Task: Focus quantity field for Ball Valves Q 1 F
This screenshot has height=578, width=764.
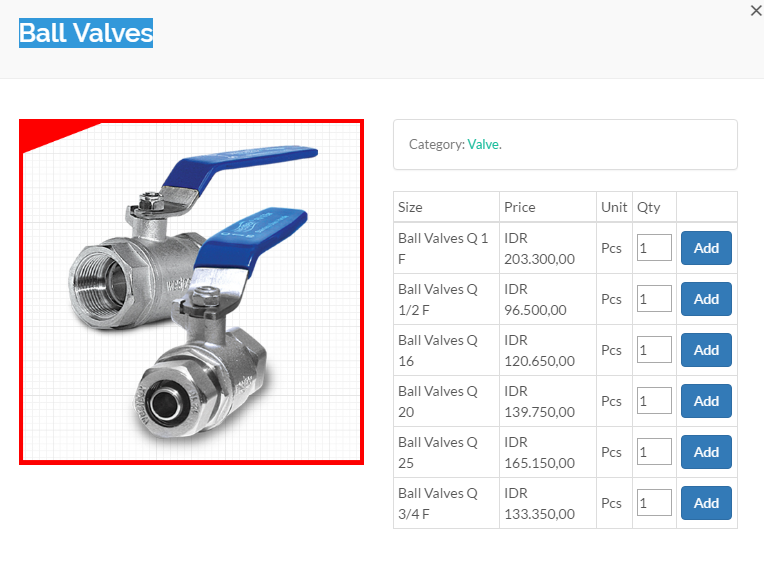Action: pos(654,248)
